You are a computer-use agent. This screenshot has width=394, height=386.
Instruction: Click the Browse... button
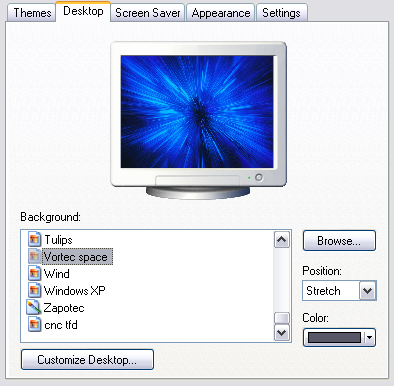tap(339, 241)
